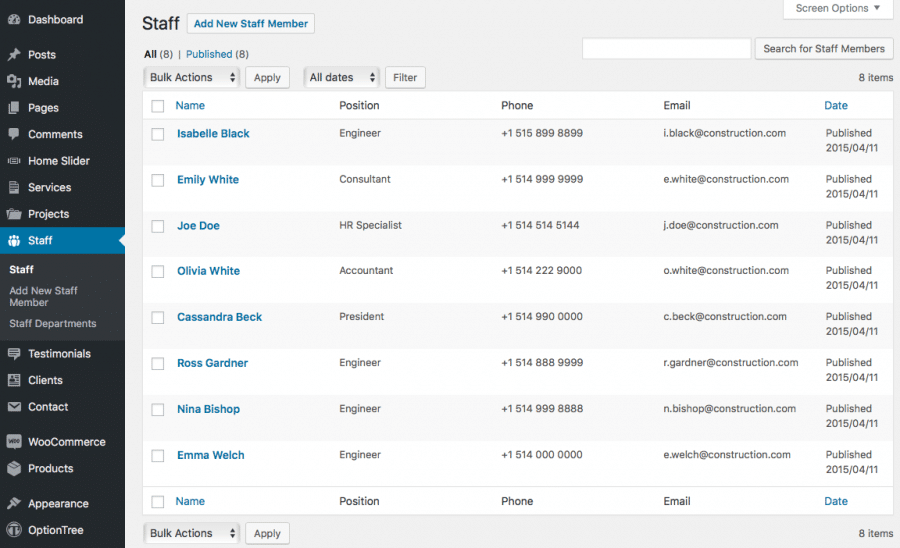900x548 pixels.
Task: Check the Nina Bishop row checkbox
Action: (x=158, y=410)
